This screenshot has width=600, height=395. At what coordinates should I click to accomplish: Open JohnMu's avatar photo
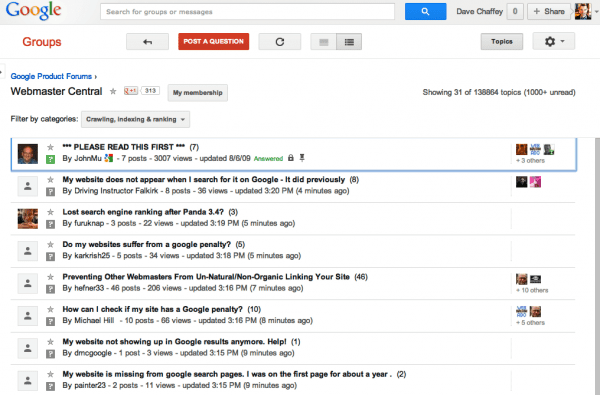28,154
